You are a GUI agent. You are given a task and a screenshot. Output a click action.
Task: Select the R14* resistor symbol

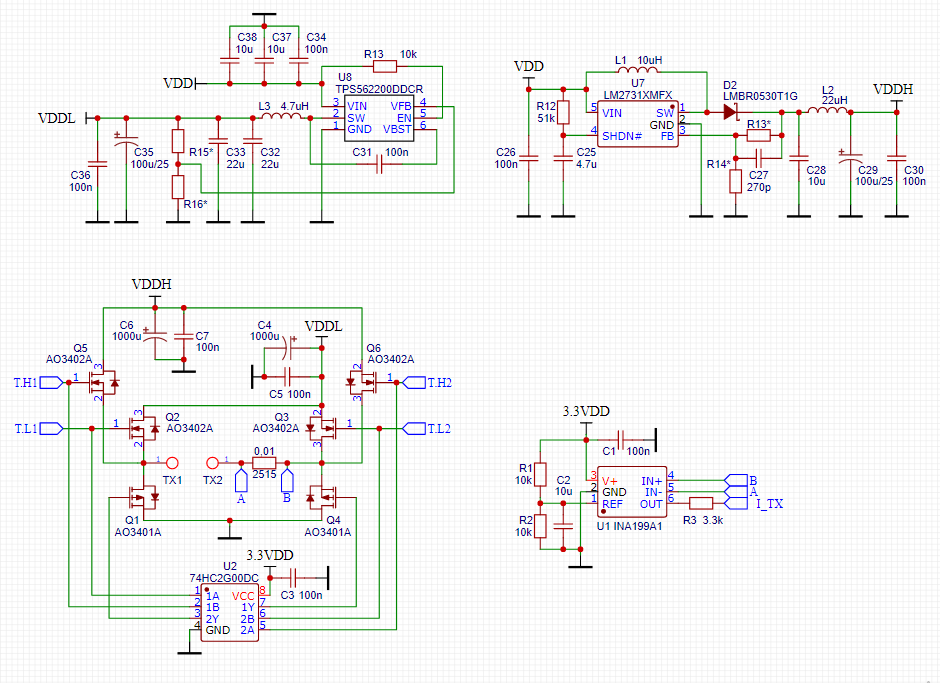[x=736, y=181]
